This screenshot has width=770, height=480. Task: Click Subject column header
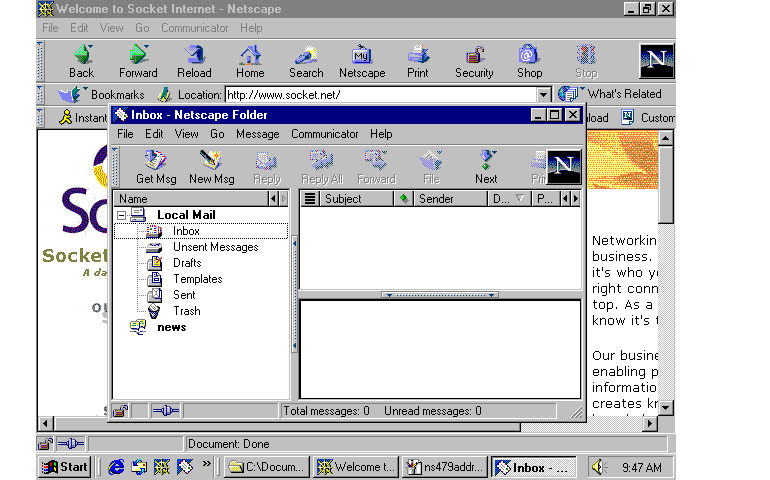click(x=356, y=199)
